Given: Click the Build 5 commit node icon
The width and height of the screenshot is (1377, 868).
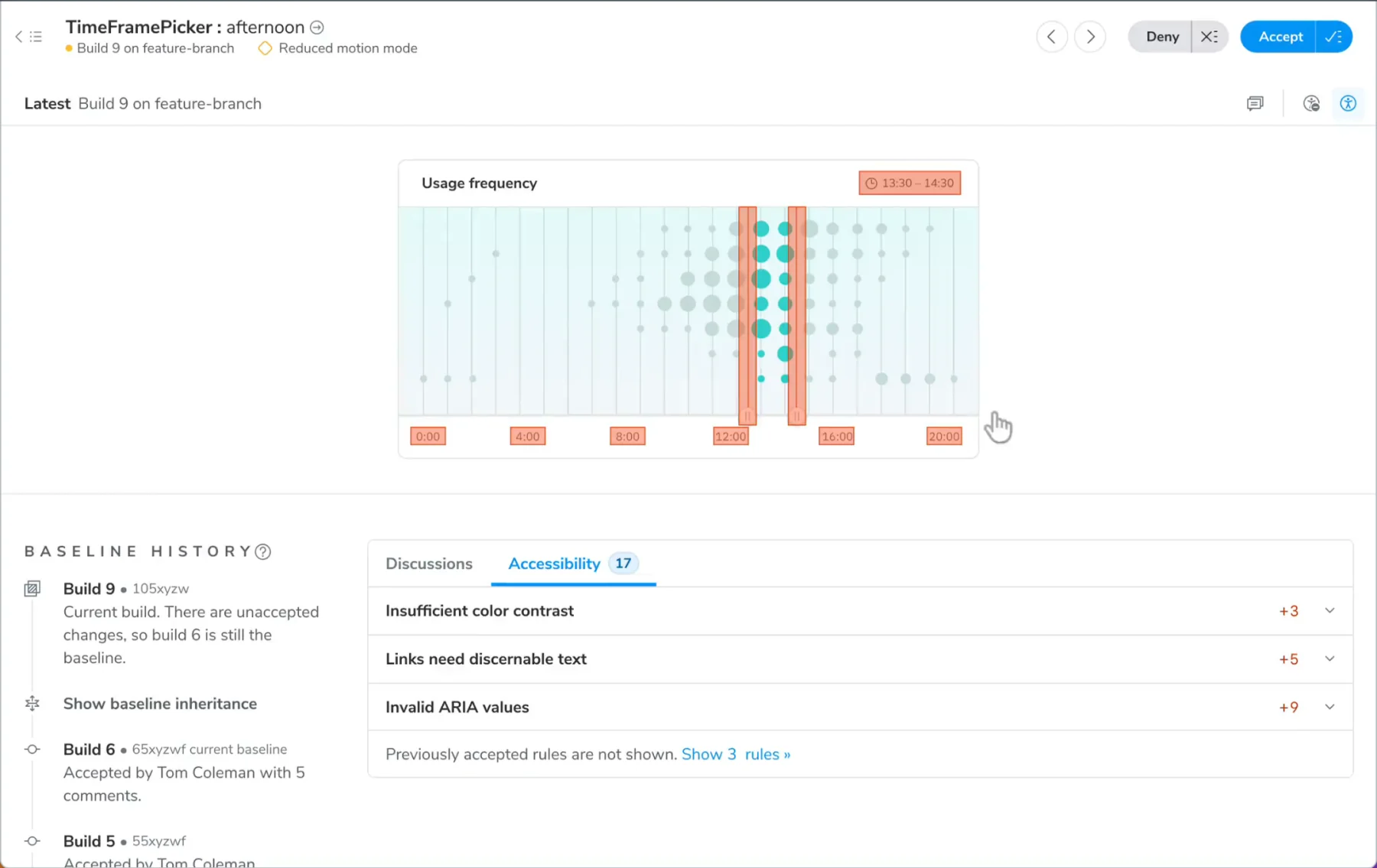Looking at the screenshot, I should (32, 841).
